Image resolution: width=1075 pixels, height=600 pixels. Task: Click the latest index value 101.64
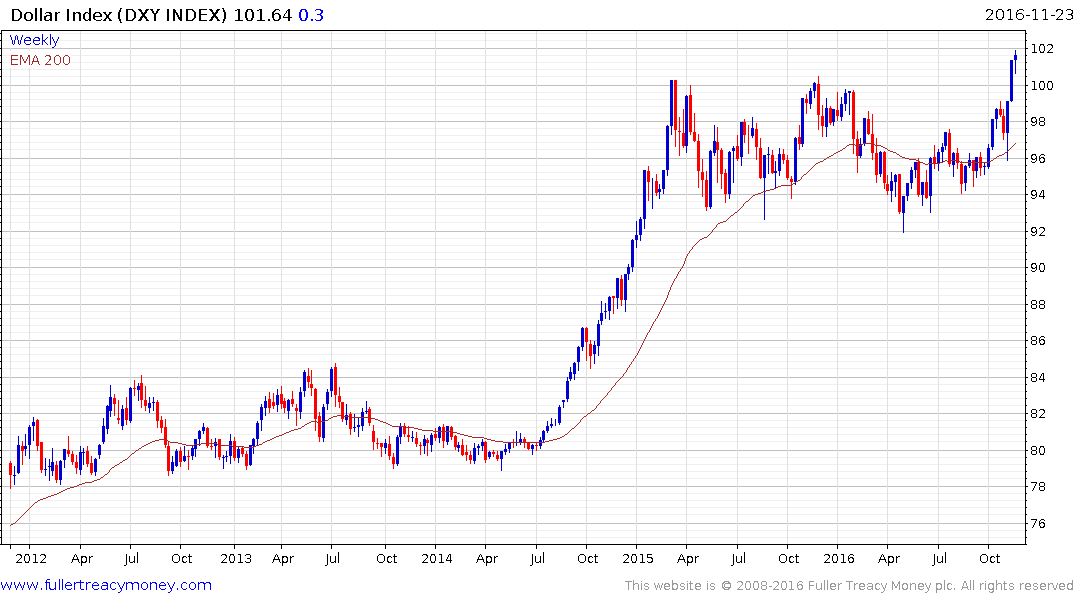263,15
